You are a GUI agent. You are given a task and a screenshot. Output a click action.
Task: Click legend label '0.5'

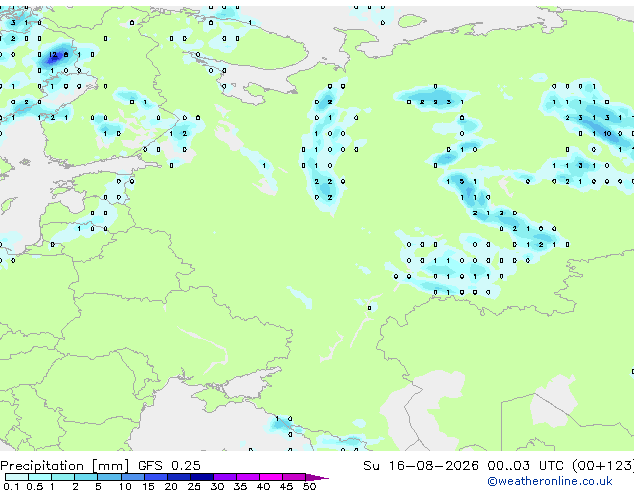click(34, 486)
